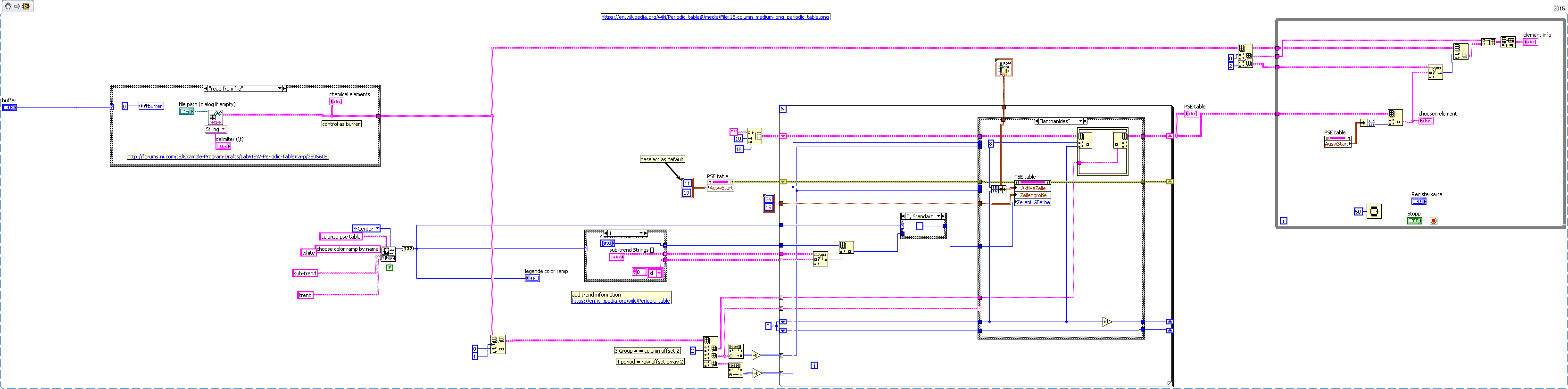Image resolution: width=1568 pixels, height=389 pixels.
Task: Click the chemical elements string indicator terminal
Action: (337, 101)
